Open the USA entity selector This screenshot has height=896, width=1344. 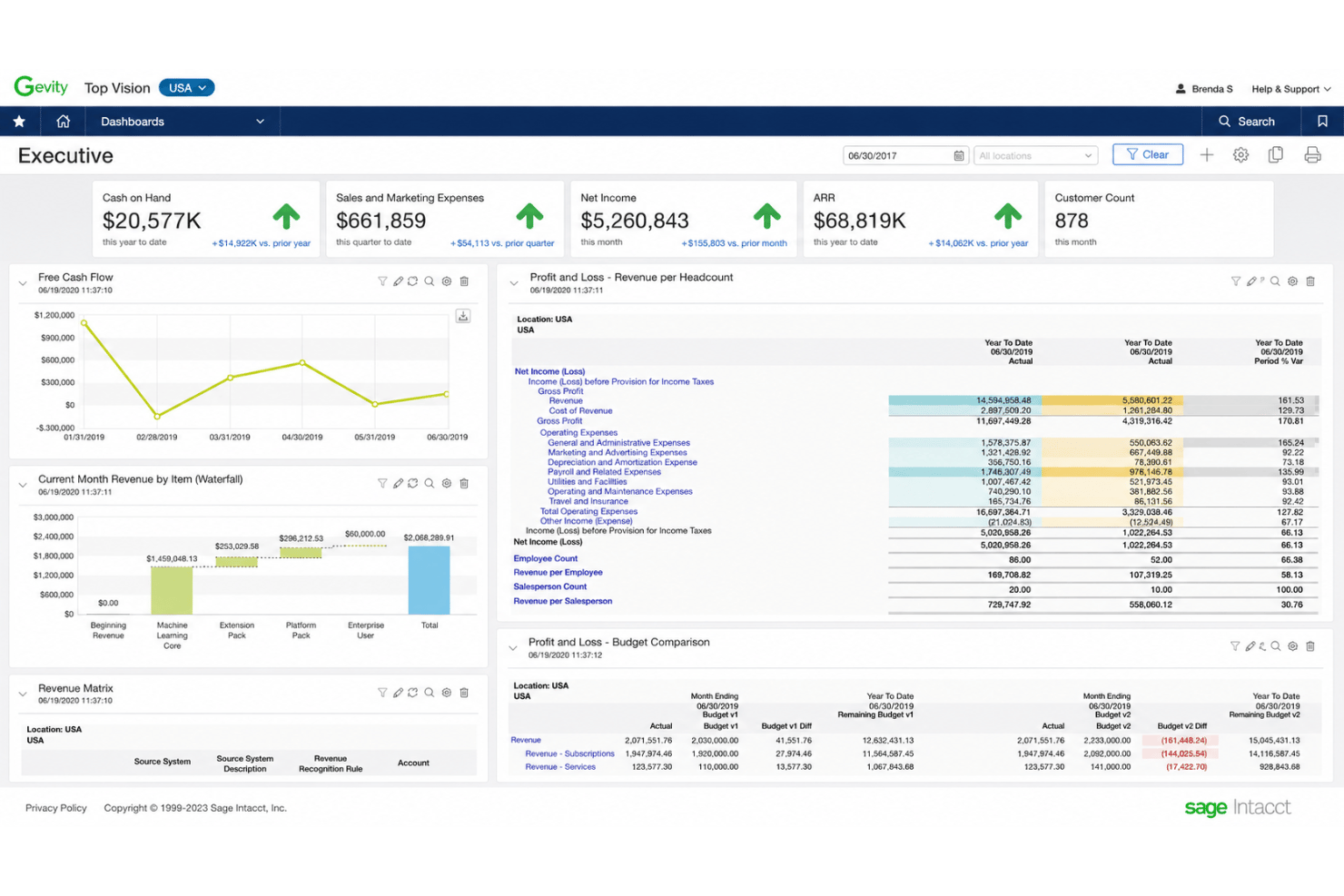tap(187, 87)
